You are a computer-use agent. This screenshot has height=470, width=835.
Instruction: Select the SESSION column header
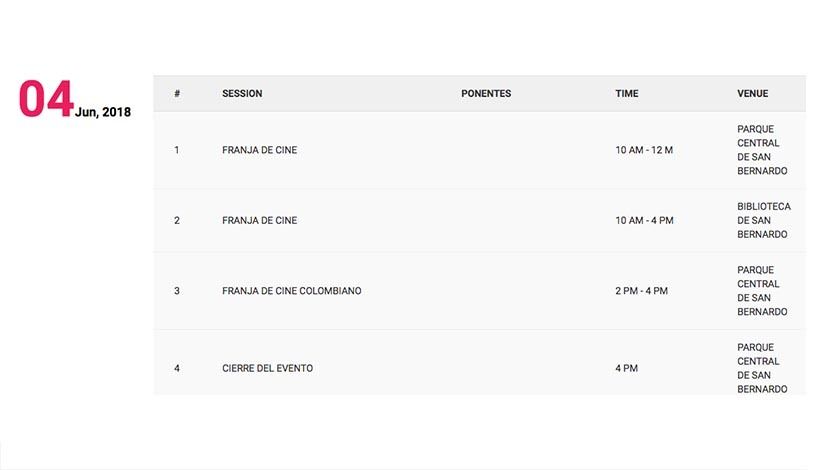[x=242, y=94]
